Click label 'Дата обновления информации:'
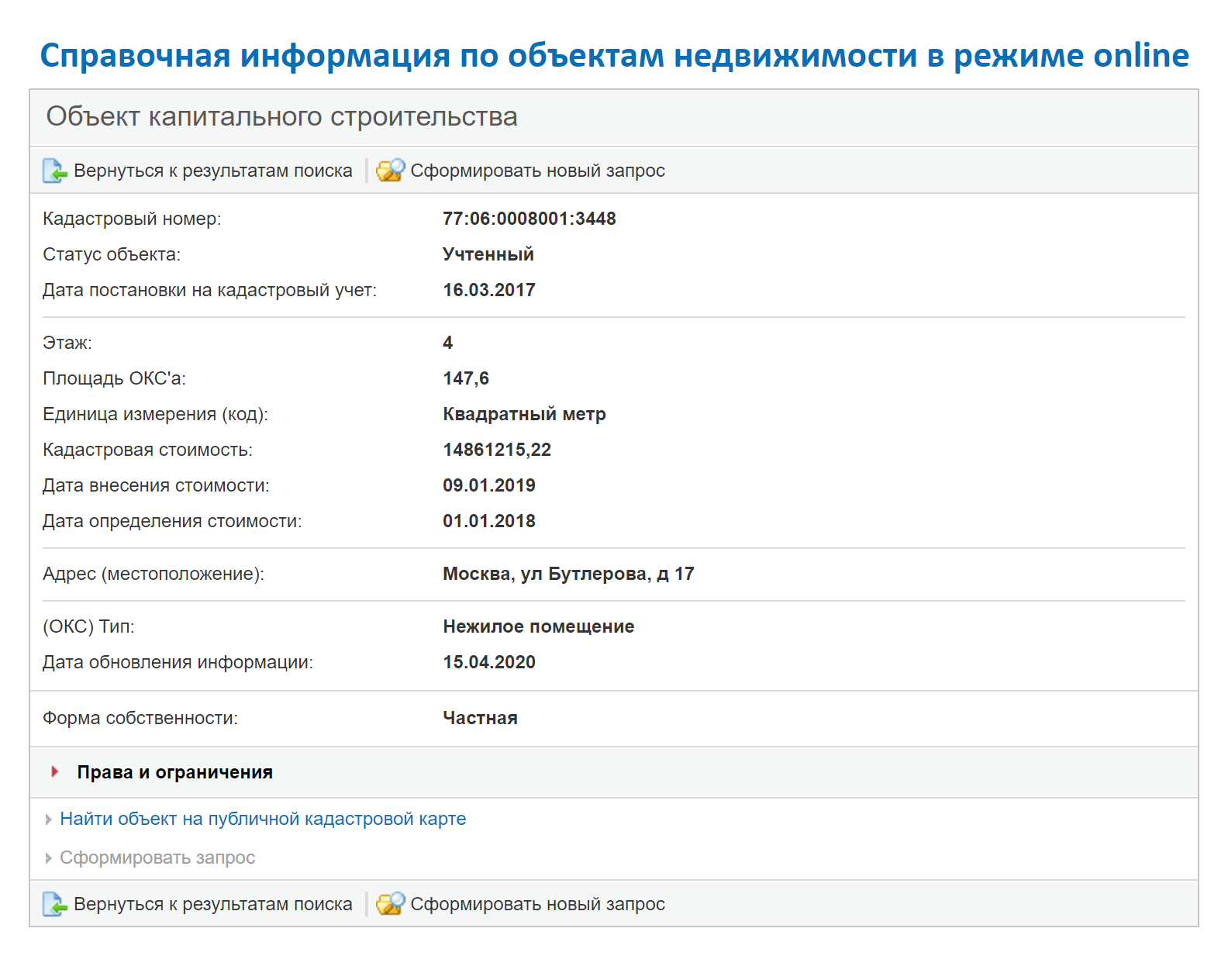This screenshot has height=980, width=1228. (178, 662)
